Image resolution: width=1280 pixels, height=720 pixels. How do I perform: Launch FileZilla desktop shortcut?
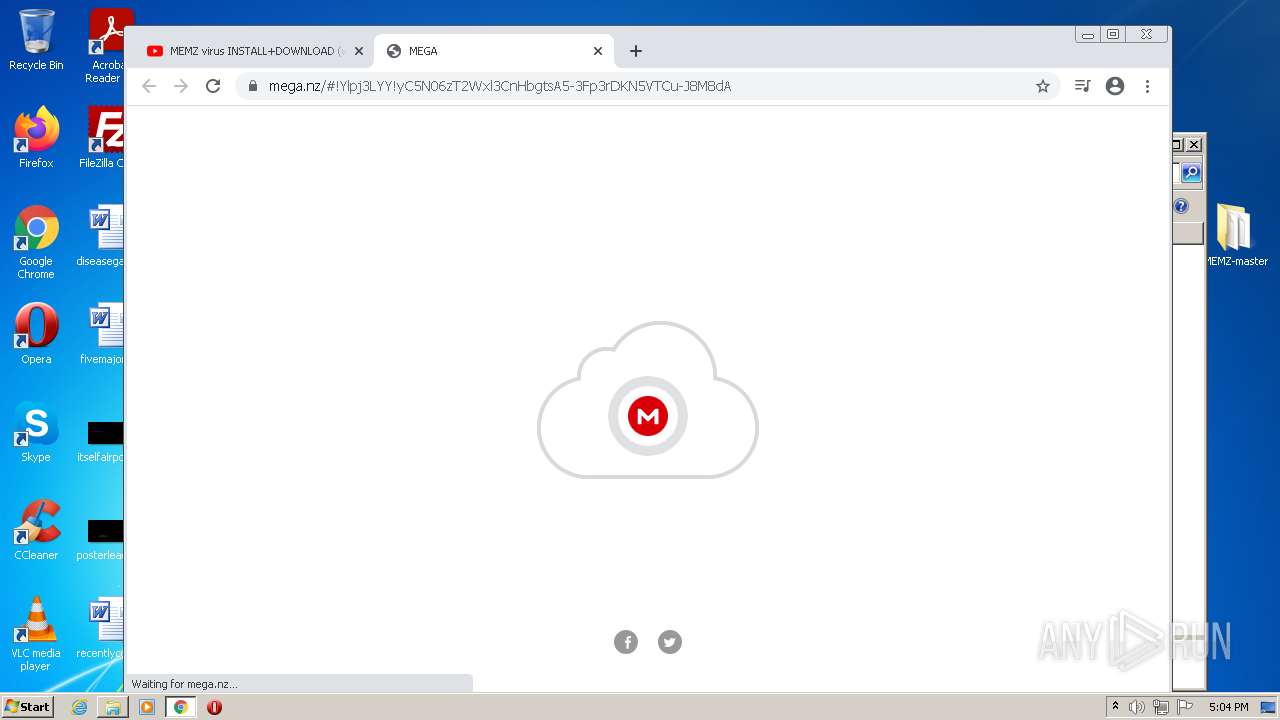[x=104, y=138]
